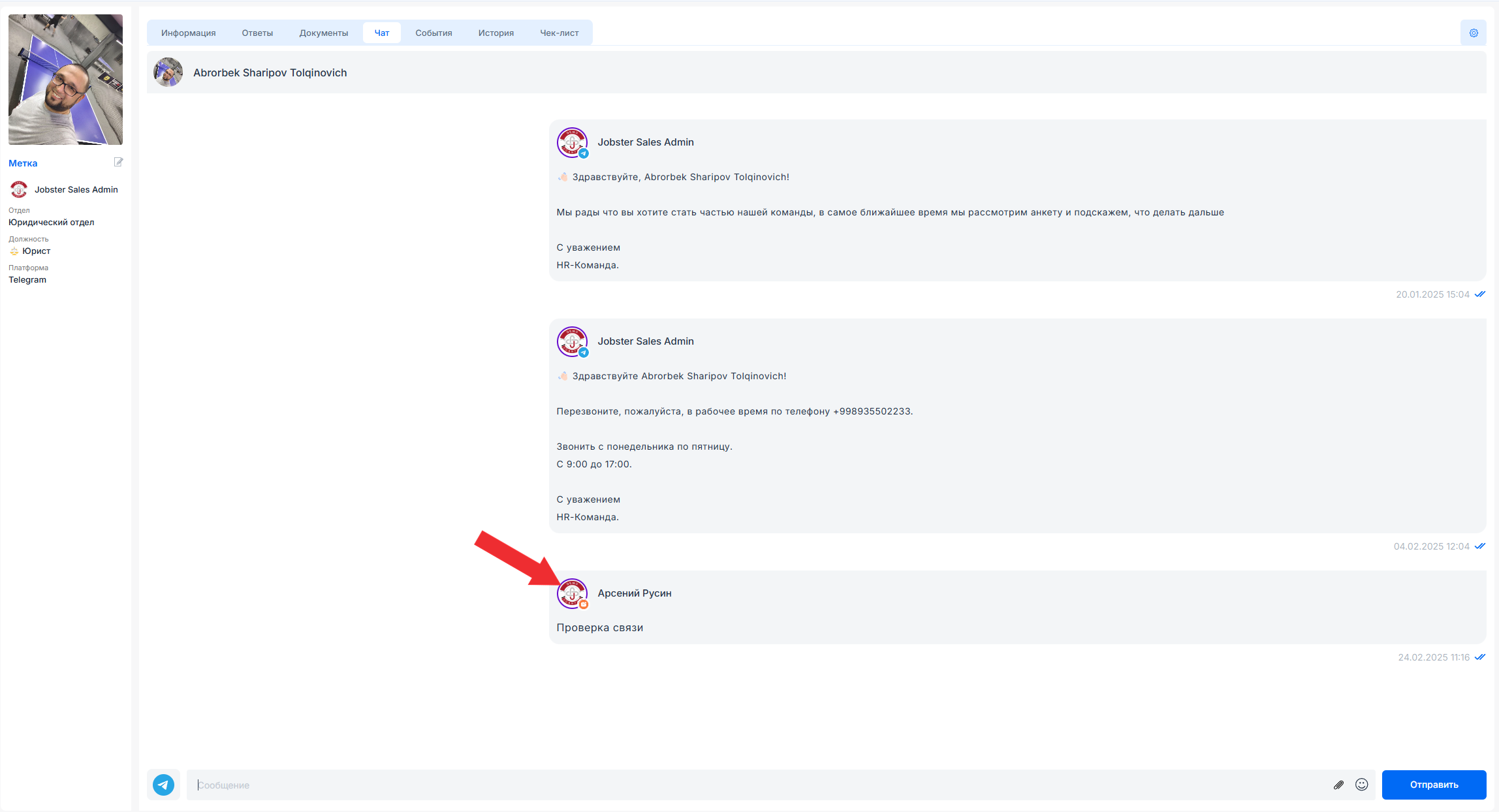Open the Ответы tab

(257, 33)
